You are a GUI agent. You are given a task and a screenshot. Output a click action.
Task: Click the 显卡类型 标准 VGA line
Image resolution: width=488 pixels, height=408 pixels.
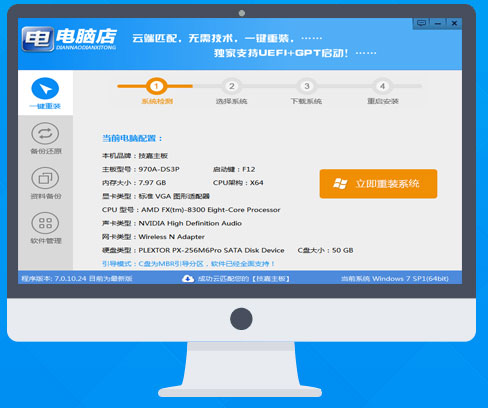point(156,196)
